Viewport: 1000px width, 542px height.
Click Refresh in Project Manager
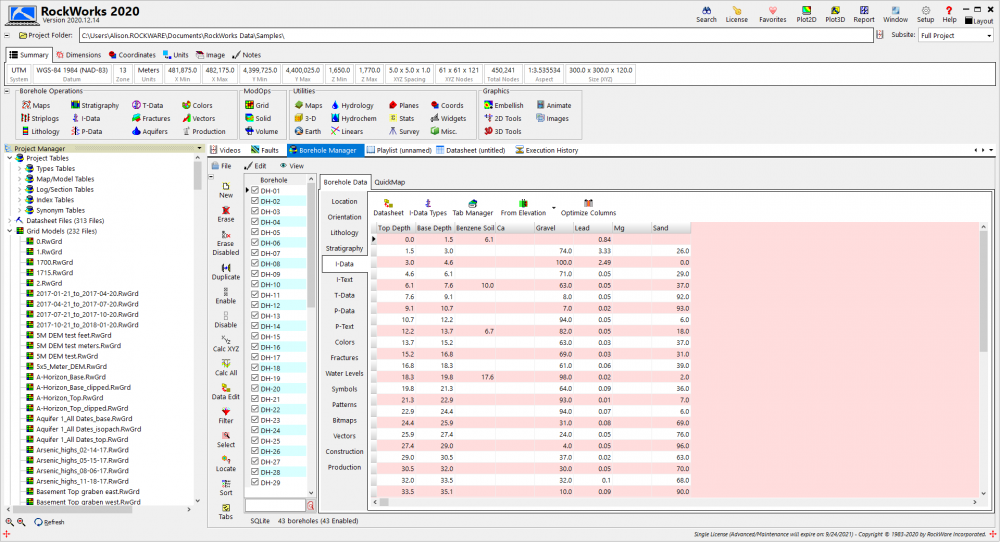(49, 522)
